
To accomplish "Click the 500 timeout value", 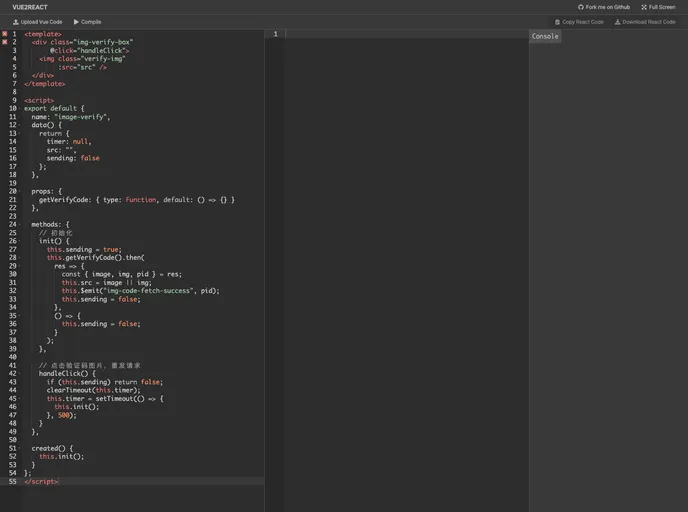I will coord(64,415).
